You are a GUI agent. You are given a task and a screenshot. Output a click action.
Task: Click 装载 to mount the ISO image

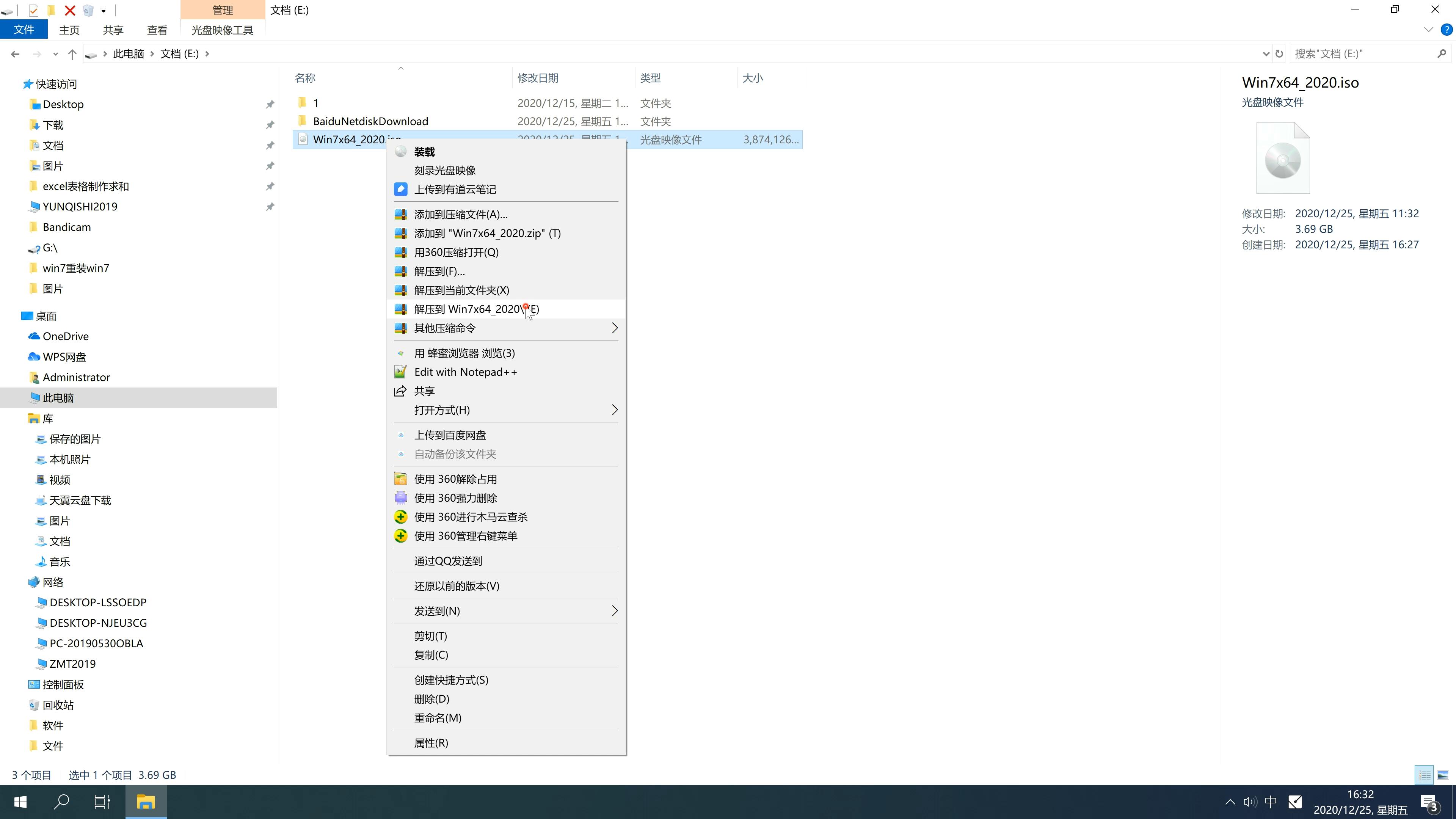click(x=424, y=151)
